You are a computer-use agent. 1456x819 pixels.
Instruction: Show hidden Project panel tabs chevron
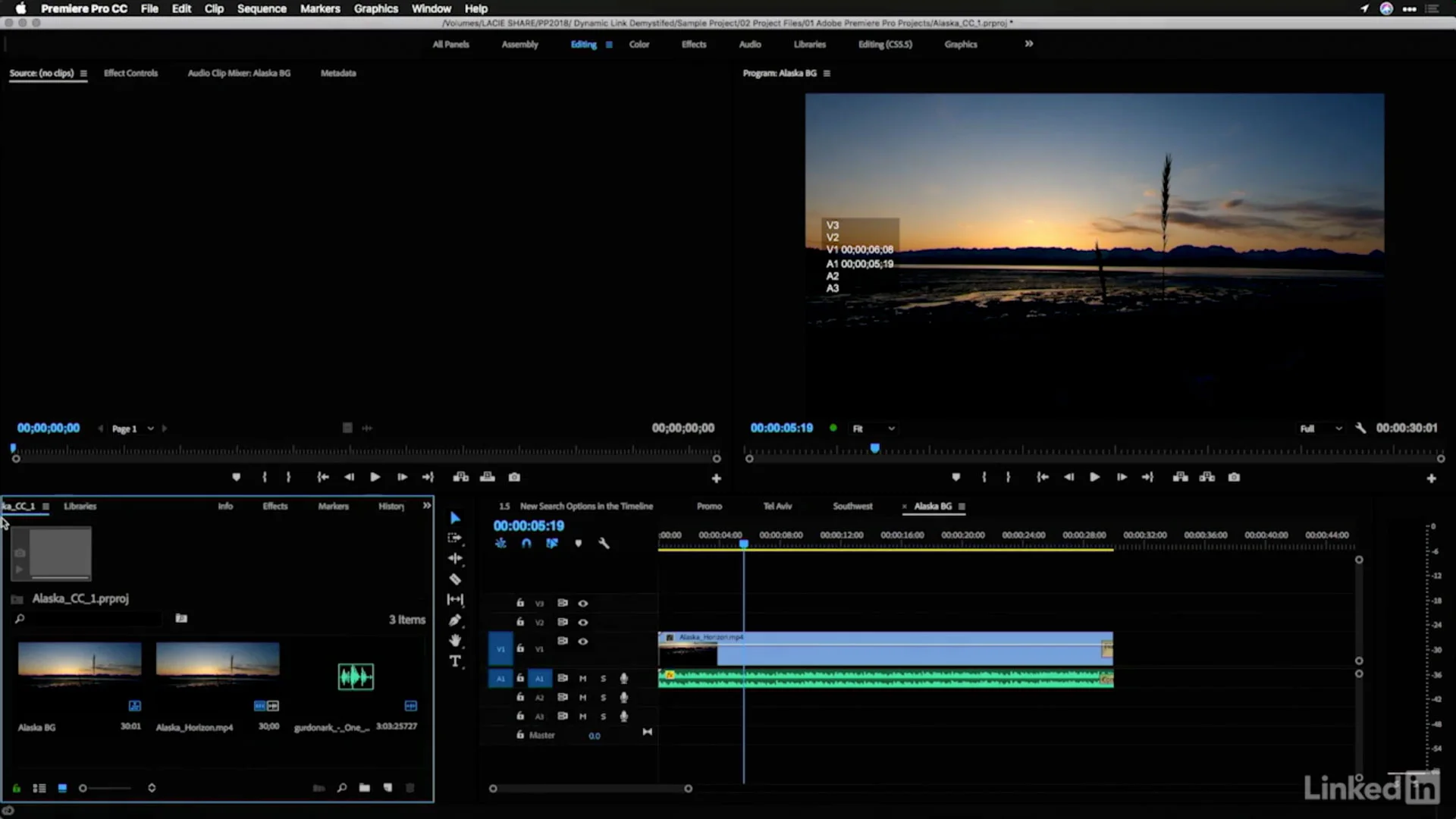(427, 506)
